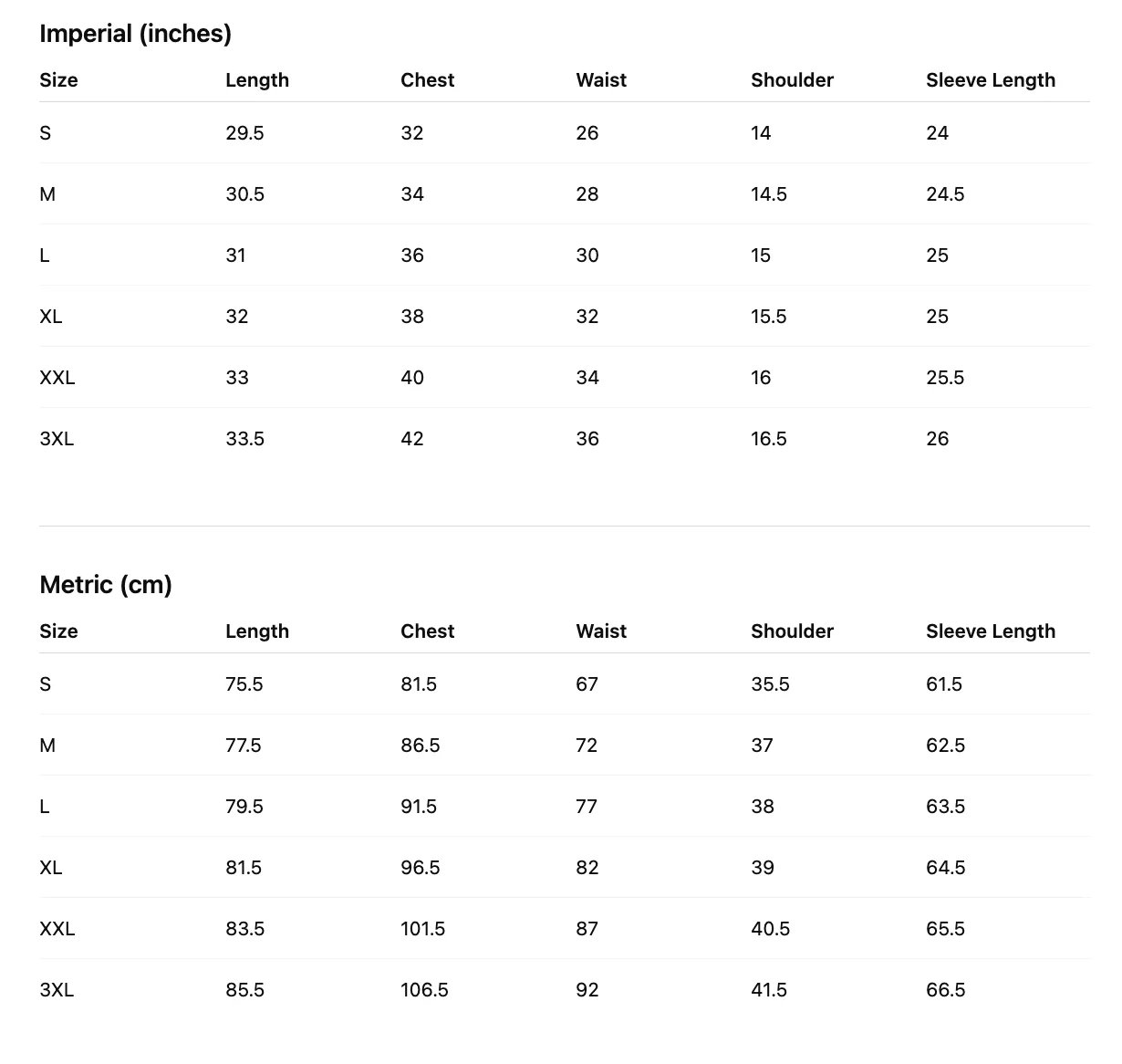Select the Sleeve Length header in Metric table

click(x=991, y=631)
